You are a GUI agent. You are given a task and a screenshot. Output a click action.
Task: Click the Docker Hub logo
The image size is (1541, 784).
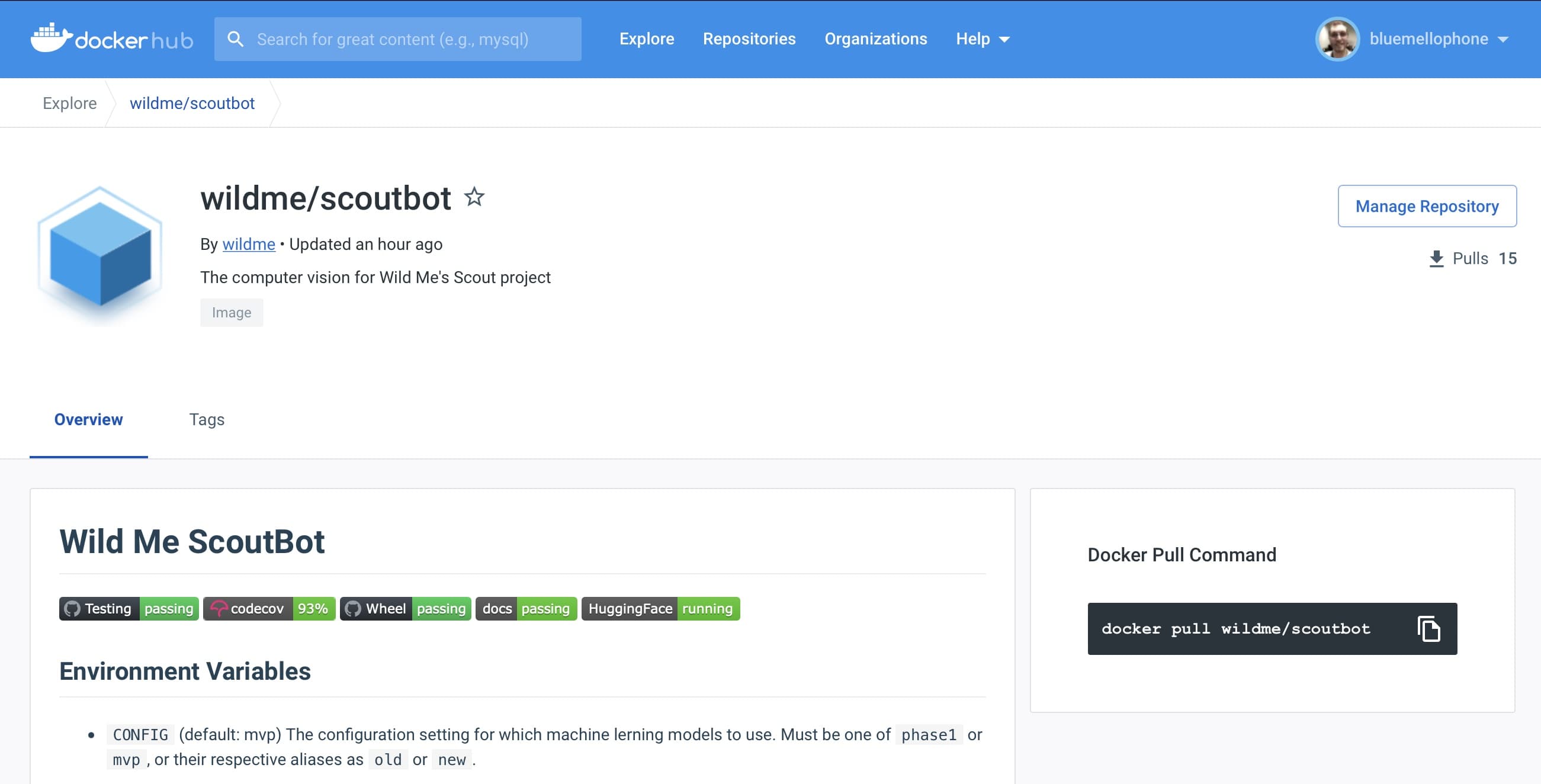[x=112, y=38]
